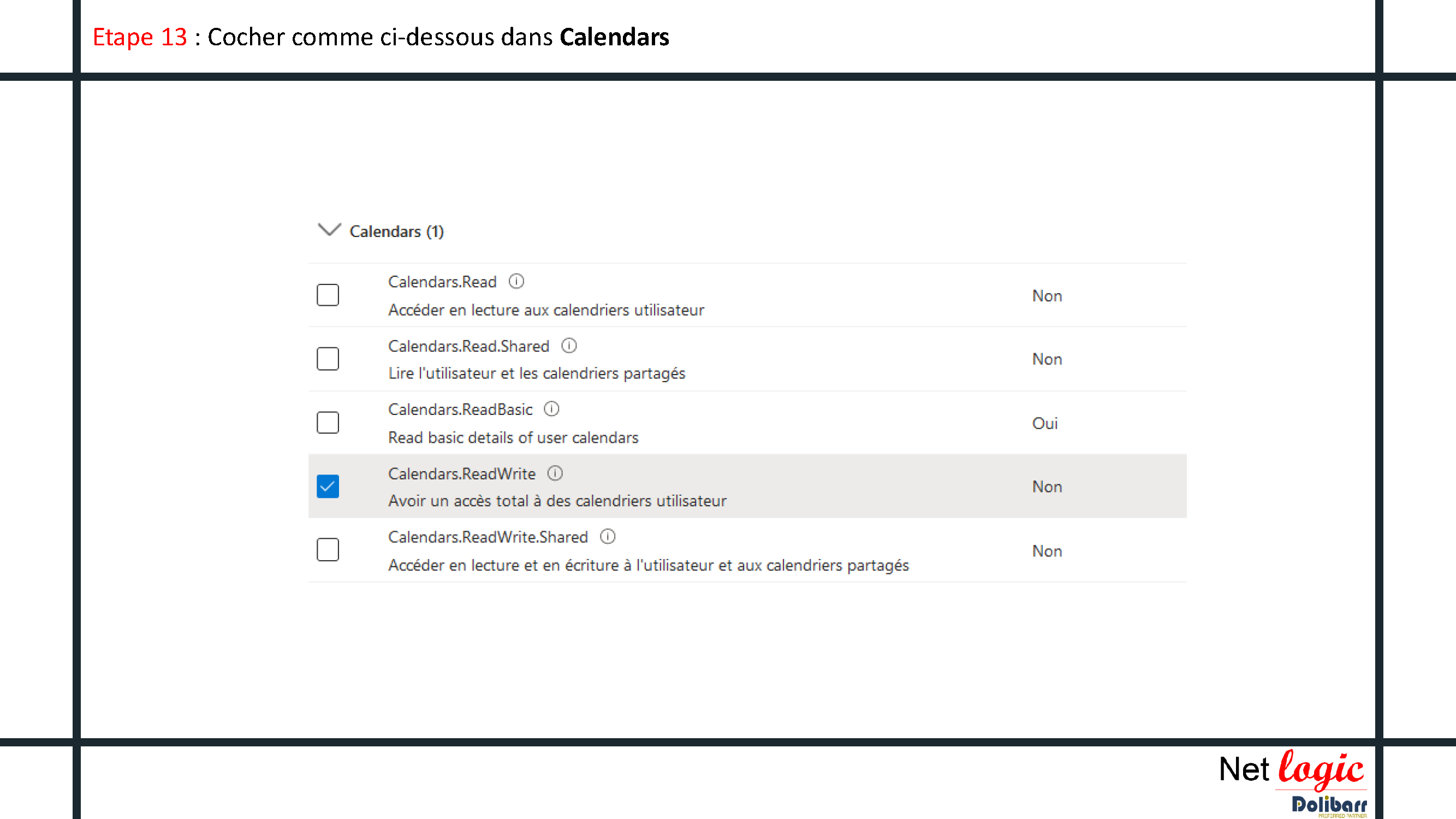Enable the Calendars.Read checkbox
Screen dimensions: 1456x819
(327, 295)
